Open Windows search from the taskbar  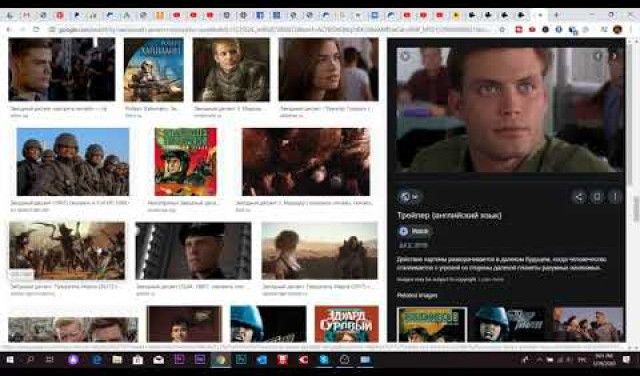(x=30, y=360)
